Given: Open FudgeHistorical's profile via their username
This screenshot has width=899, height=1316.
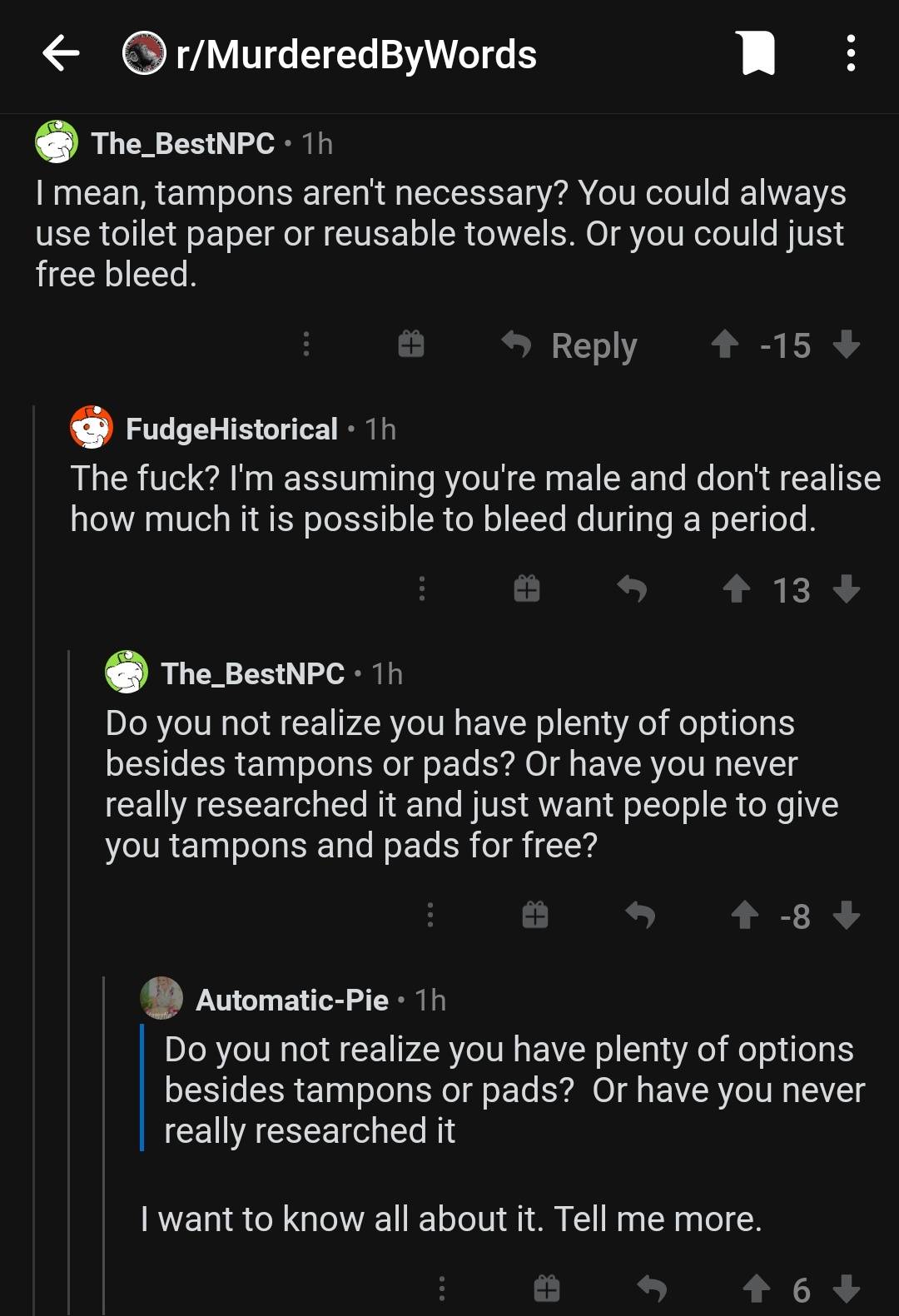Looking at the screenshot, I should (231, 430).
